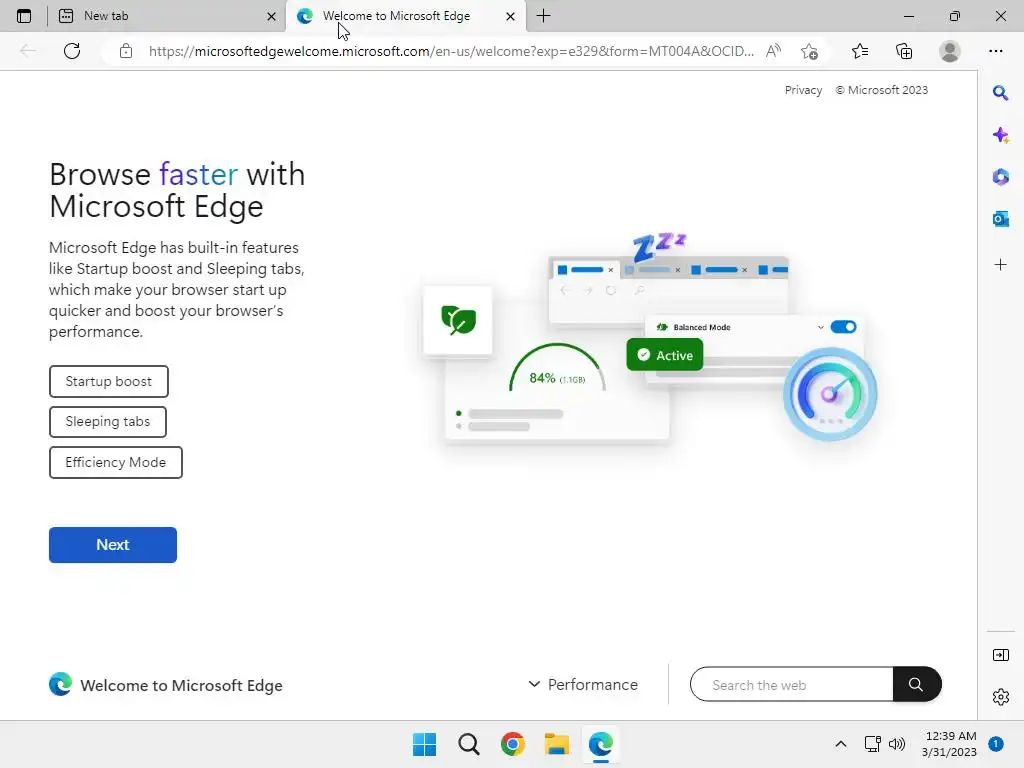Open network status tray icon
This screenshot has height=768, width=1024.
pyautogui.click(x=872, y=744)
